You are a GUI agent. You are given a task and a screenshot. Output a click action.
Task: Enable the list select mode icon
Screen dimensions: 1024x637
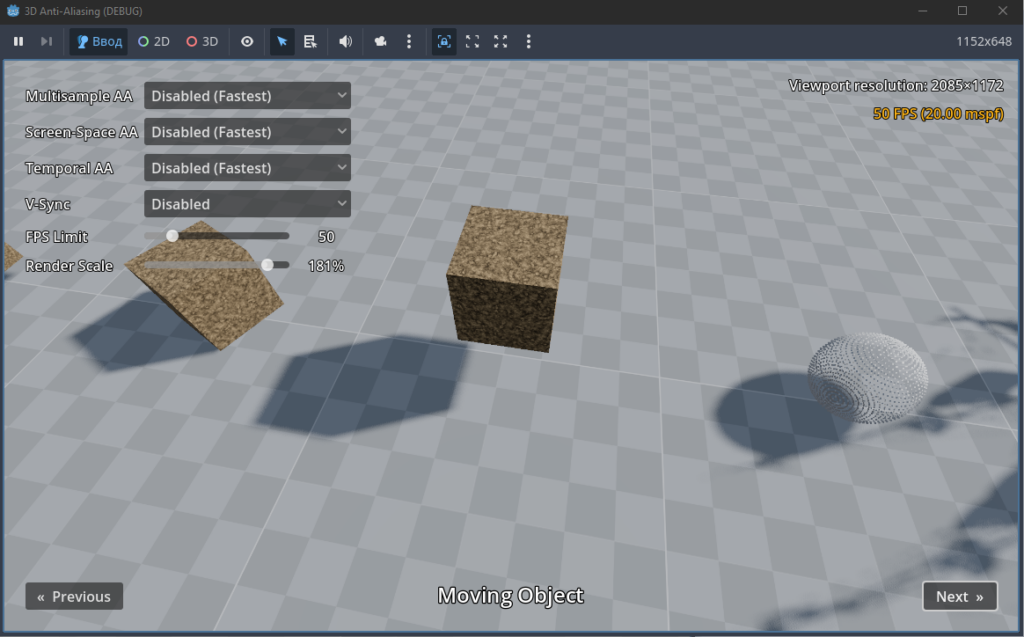310,42
